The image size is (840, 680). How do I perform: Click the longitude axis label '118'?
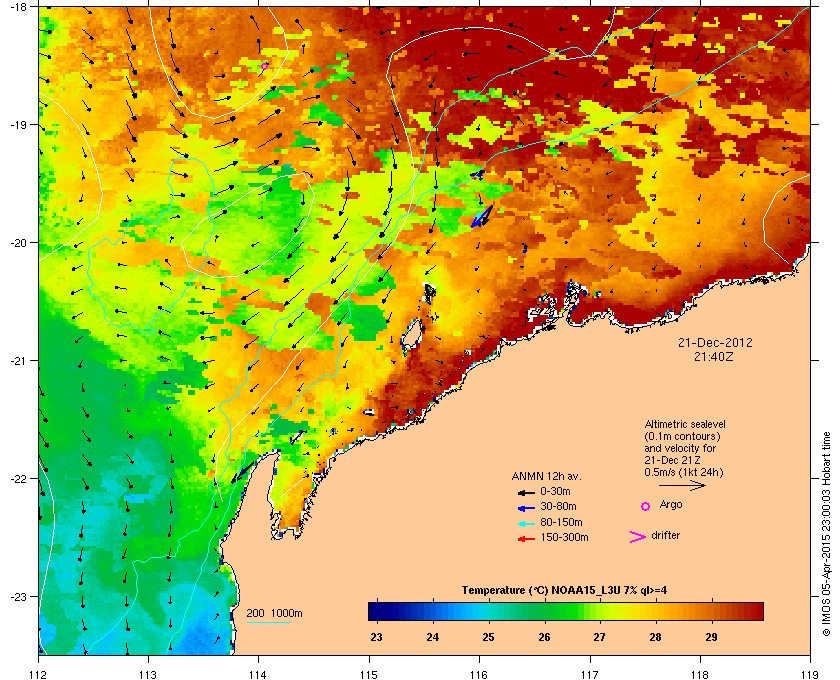click(x=700, y=675)
